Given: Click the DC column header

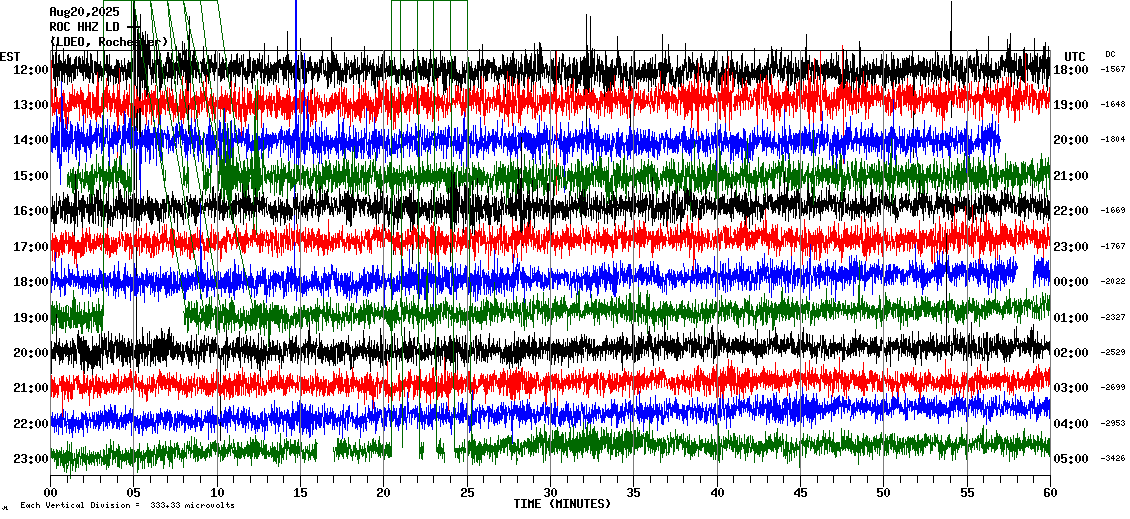Looking at the screenshot, I should (1110, 54).
